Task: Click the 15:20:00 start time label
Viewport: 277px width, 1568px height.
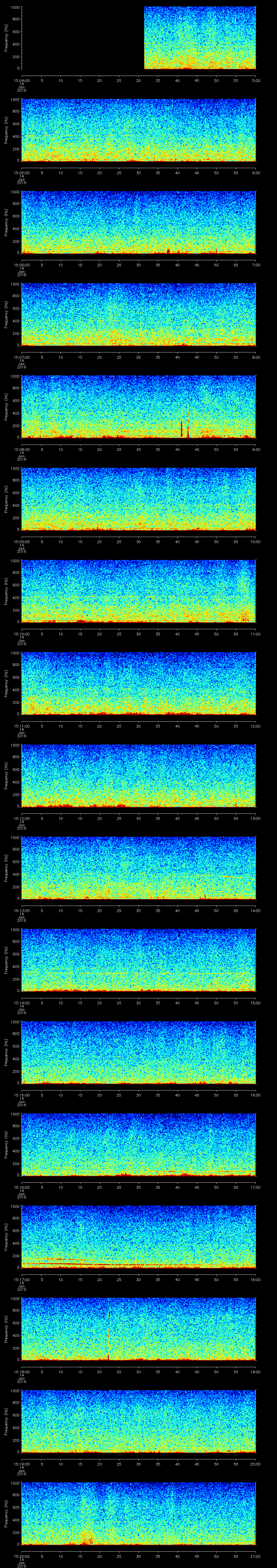Action: tap(21, 1556)
